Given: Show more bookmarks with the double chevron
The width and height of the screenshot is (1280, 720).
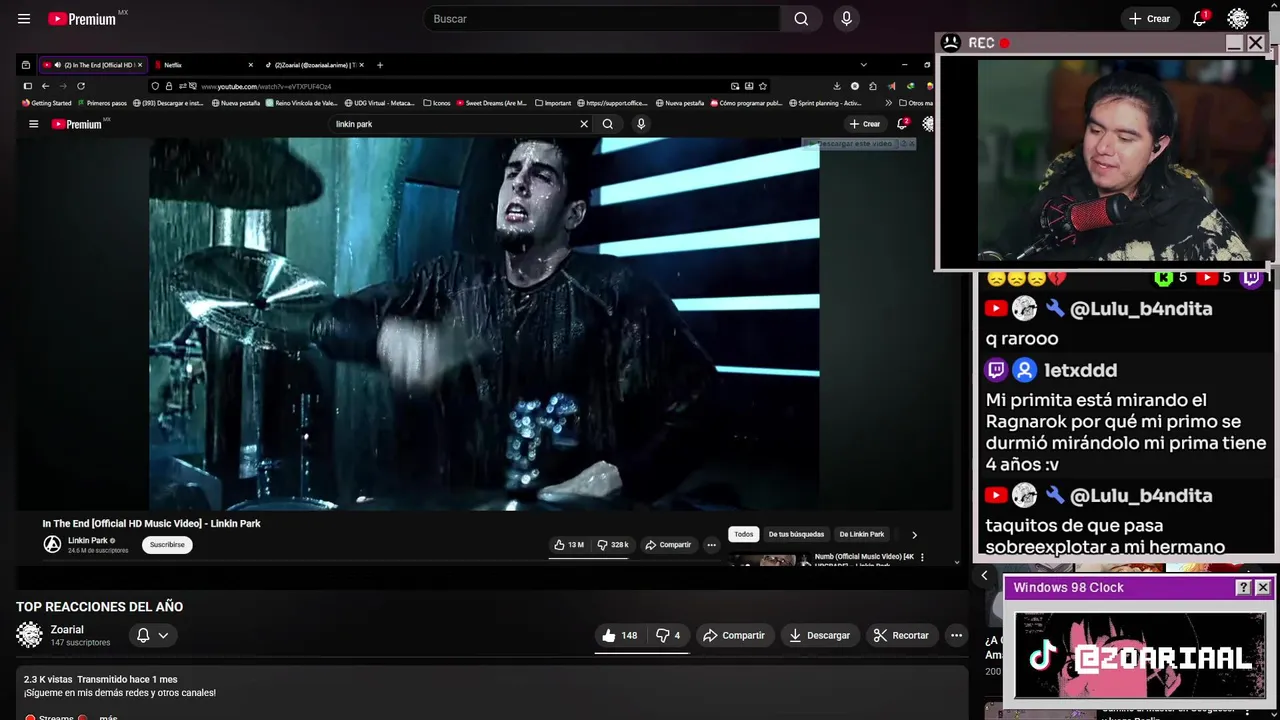Looking at the screenshot, I should click(888, 103).
